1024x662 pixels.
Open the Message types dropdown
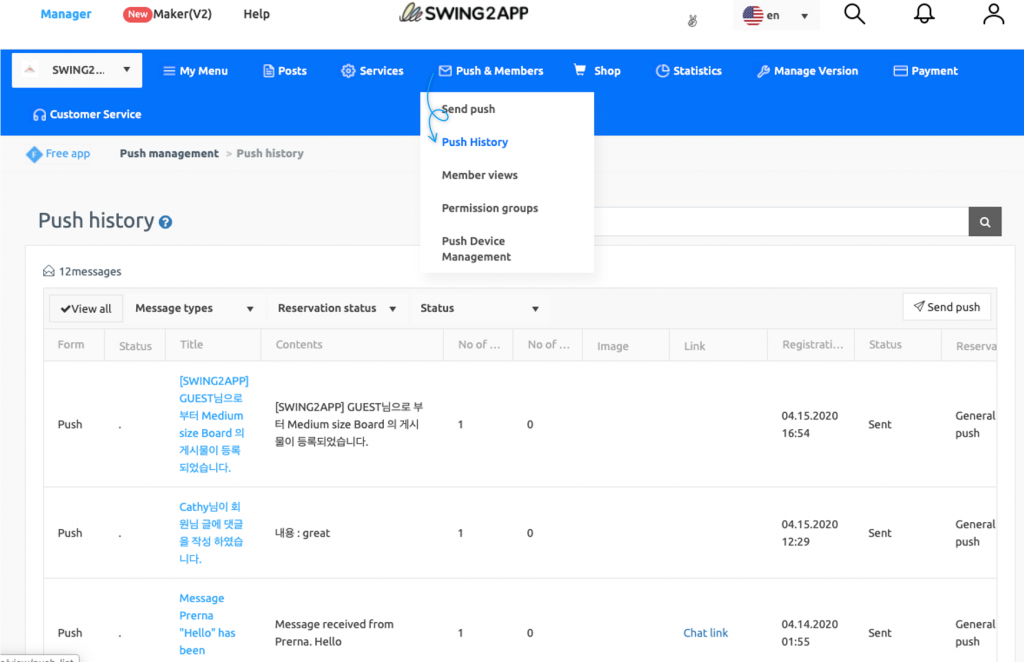pyautogui.click(x=195, y=308)
